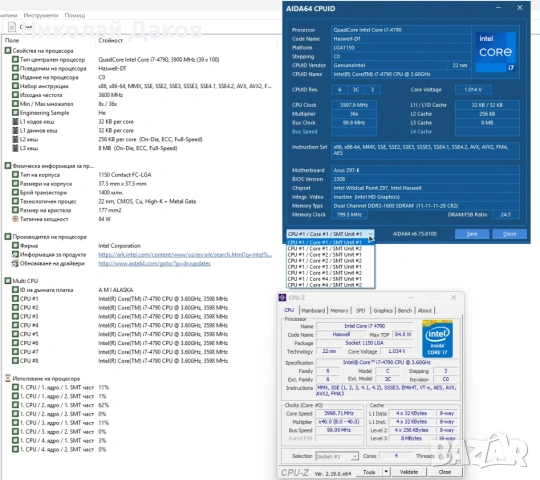Click the CPU-Z title bar app icon

coord(282,298)
